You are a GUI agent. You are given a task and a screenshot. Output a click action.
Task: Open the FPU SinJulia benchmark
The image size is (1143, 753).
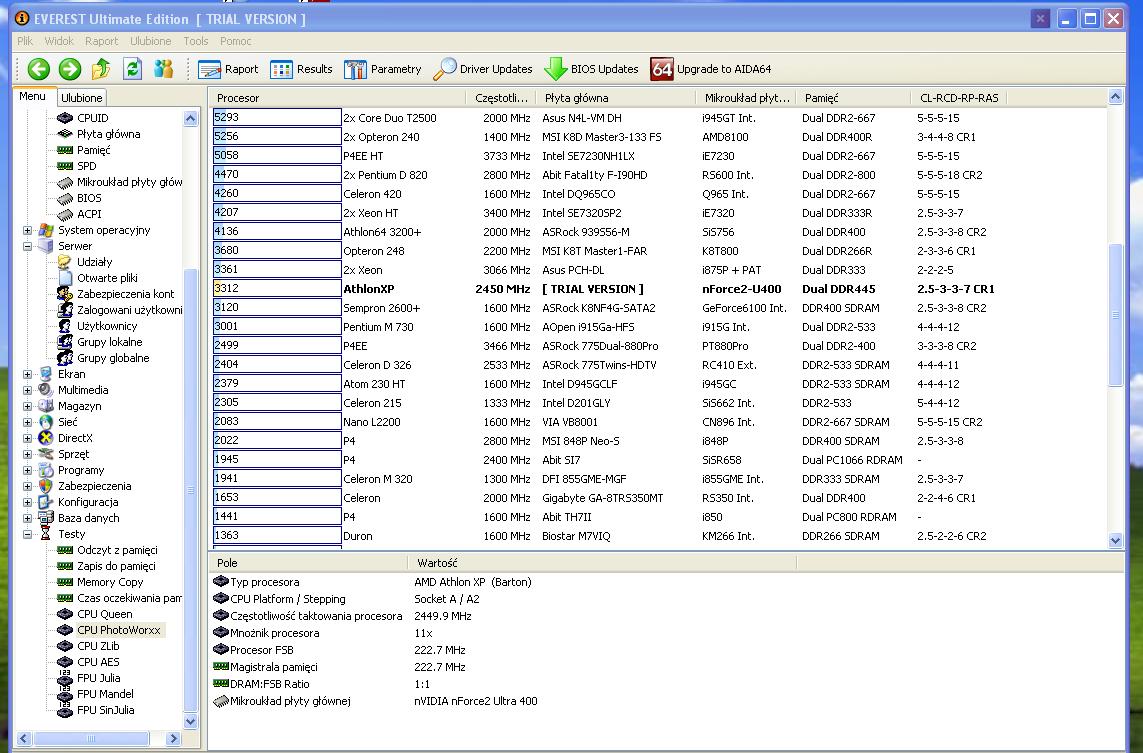coord(106,711)
